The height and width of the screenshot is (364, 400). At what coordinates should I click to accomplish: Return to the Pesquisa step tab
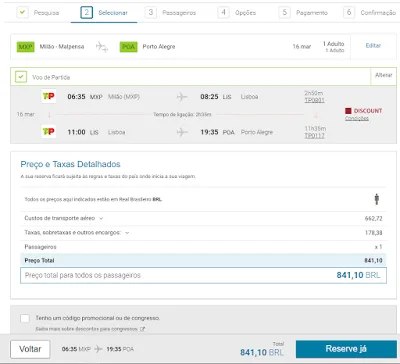[38, 13]
